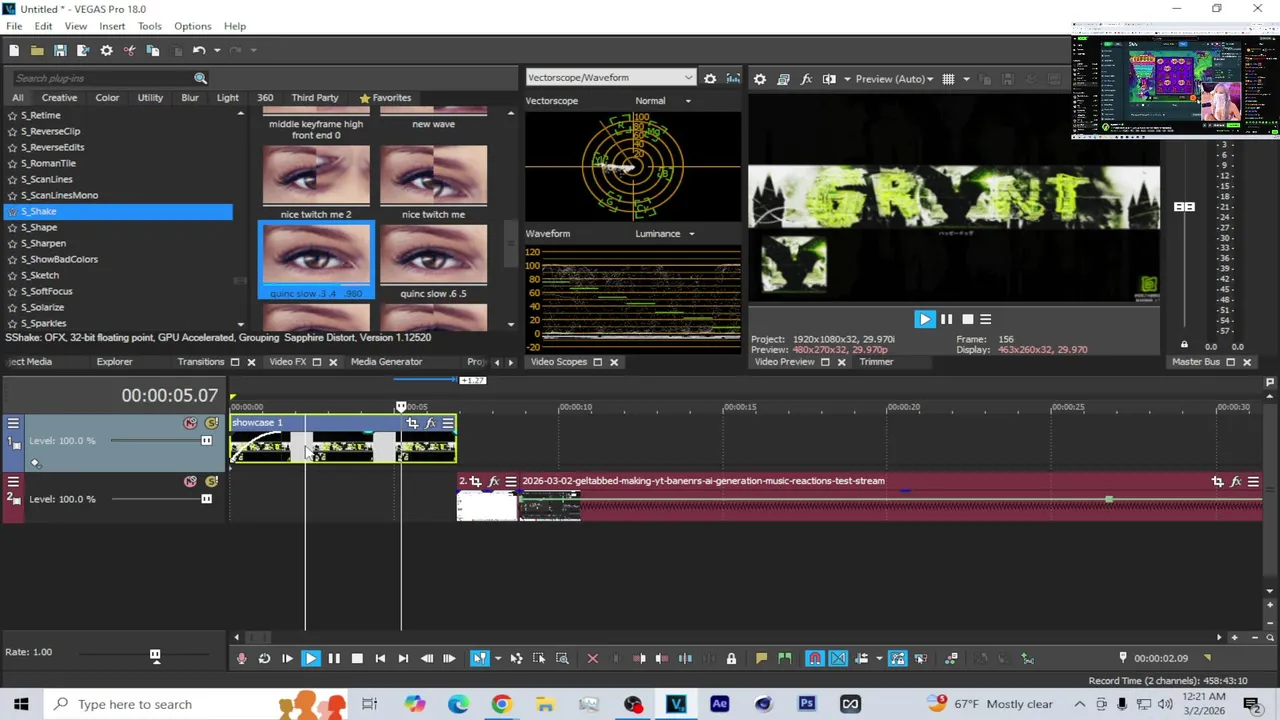The width and height of the screenshot is (1280, 720).
Task: Open Video Scopes settings gear
Action: pos(710,78)
